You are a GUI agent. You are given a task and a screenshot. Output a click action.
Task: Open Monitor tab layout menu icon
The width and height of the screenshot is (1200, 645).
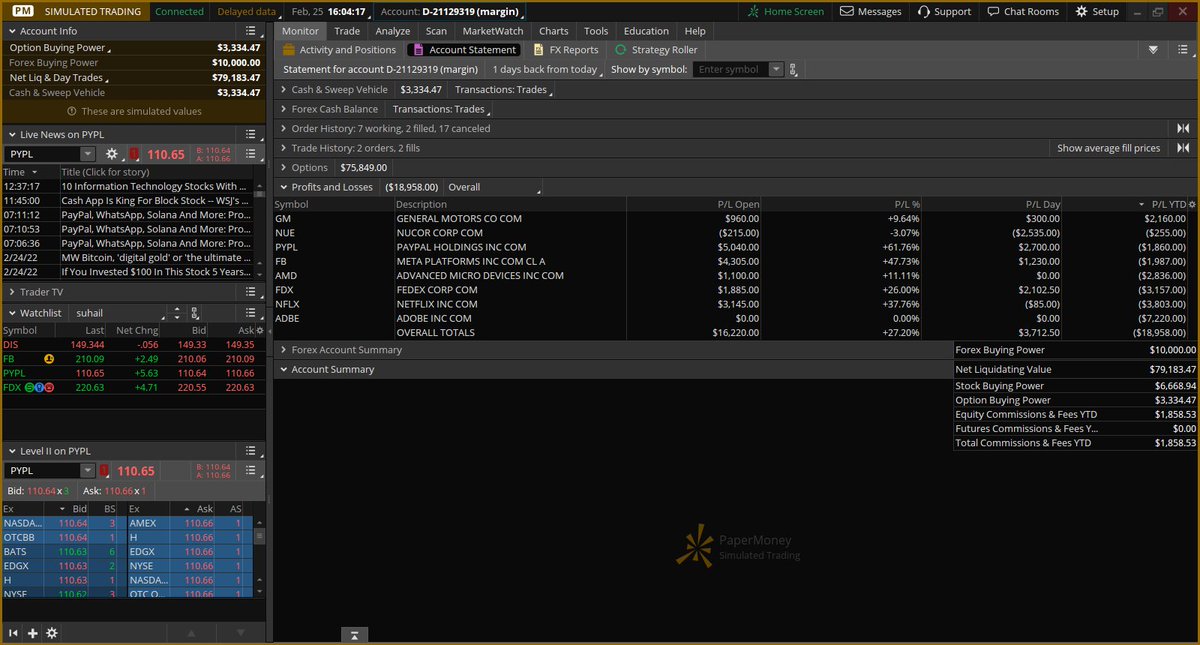(x=1185, y=50)
